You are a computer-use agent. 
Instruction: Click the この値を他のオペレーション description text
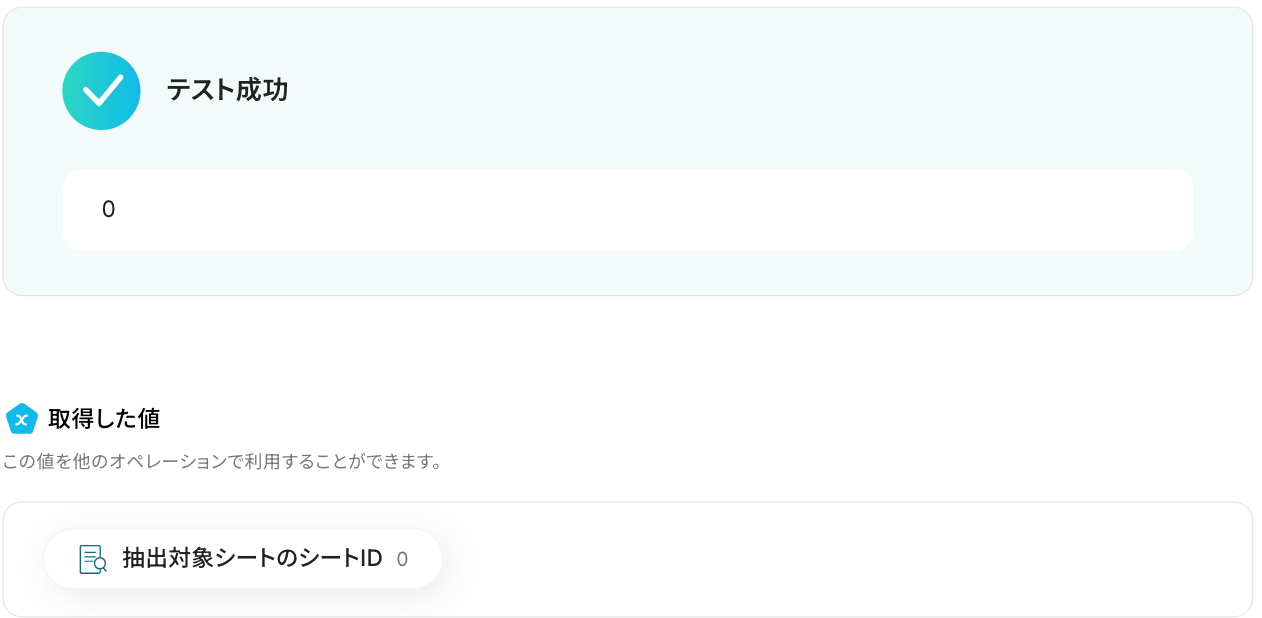pyautogui.click(x=222, y=462)
